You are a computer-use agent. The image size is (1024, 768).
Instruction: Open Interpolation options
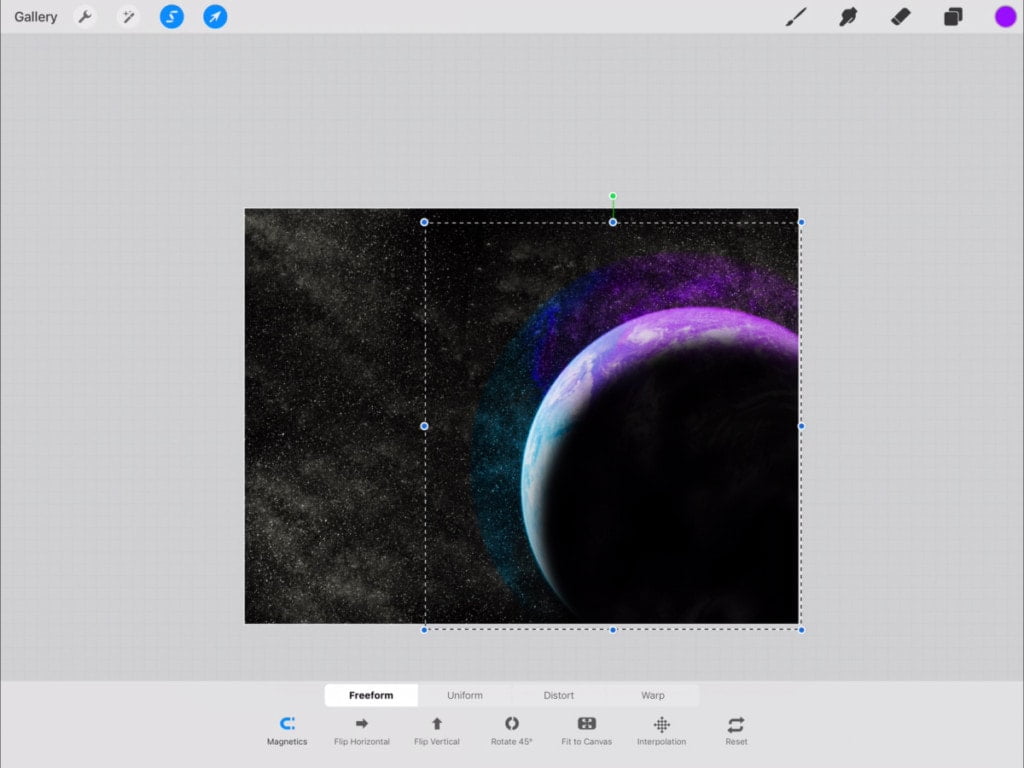(662, 729)
